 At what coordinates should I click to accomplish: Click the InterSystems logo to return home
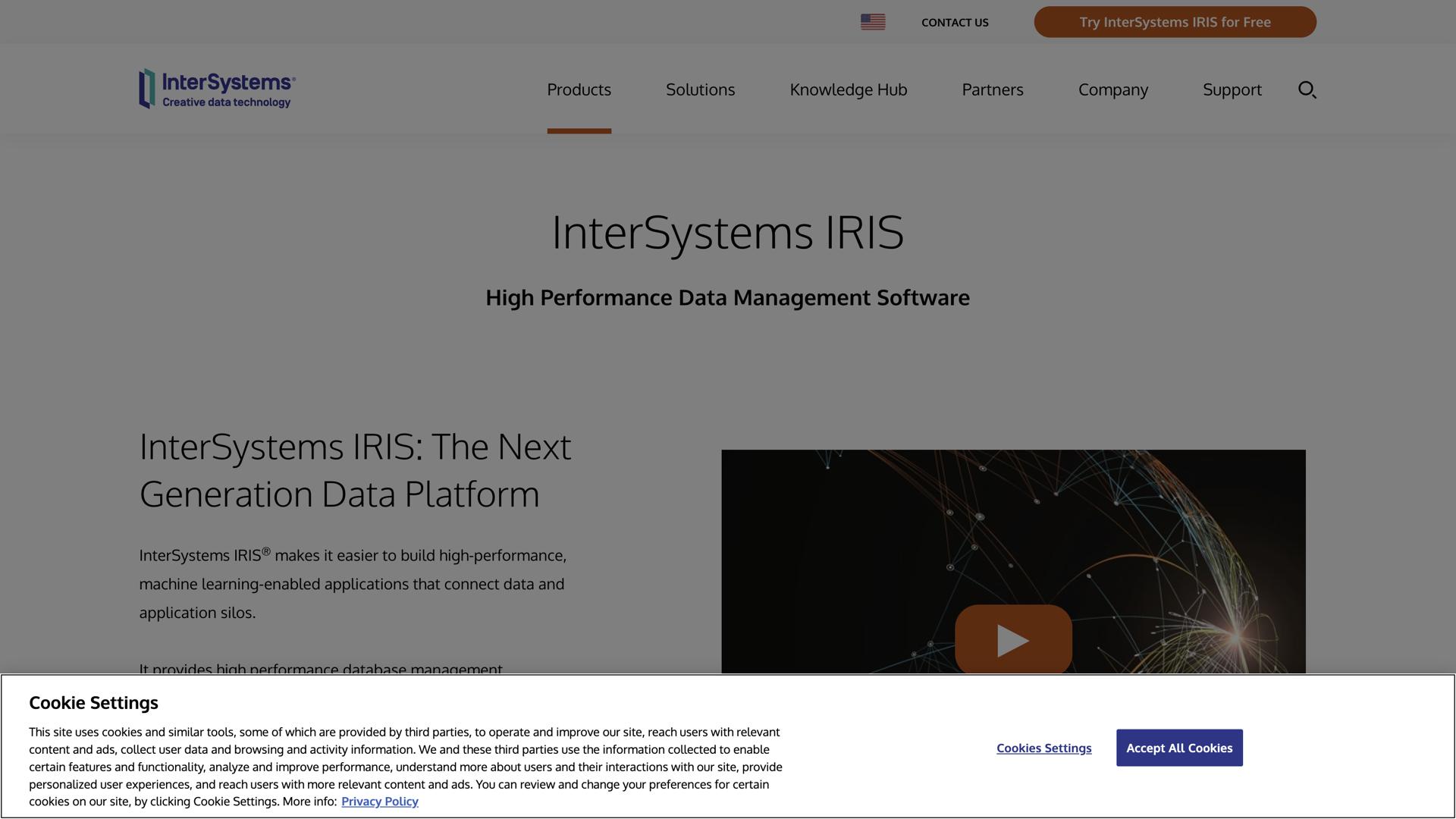[216, 88]
